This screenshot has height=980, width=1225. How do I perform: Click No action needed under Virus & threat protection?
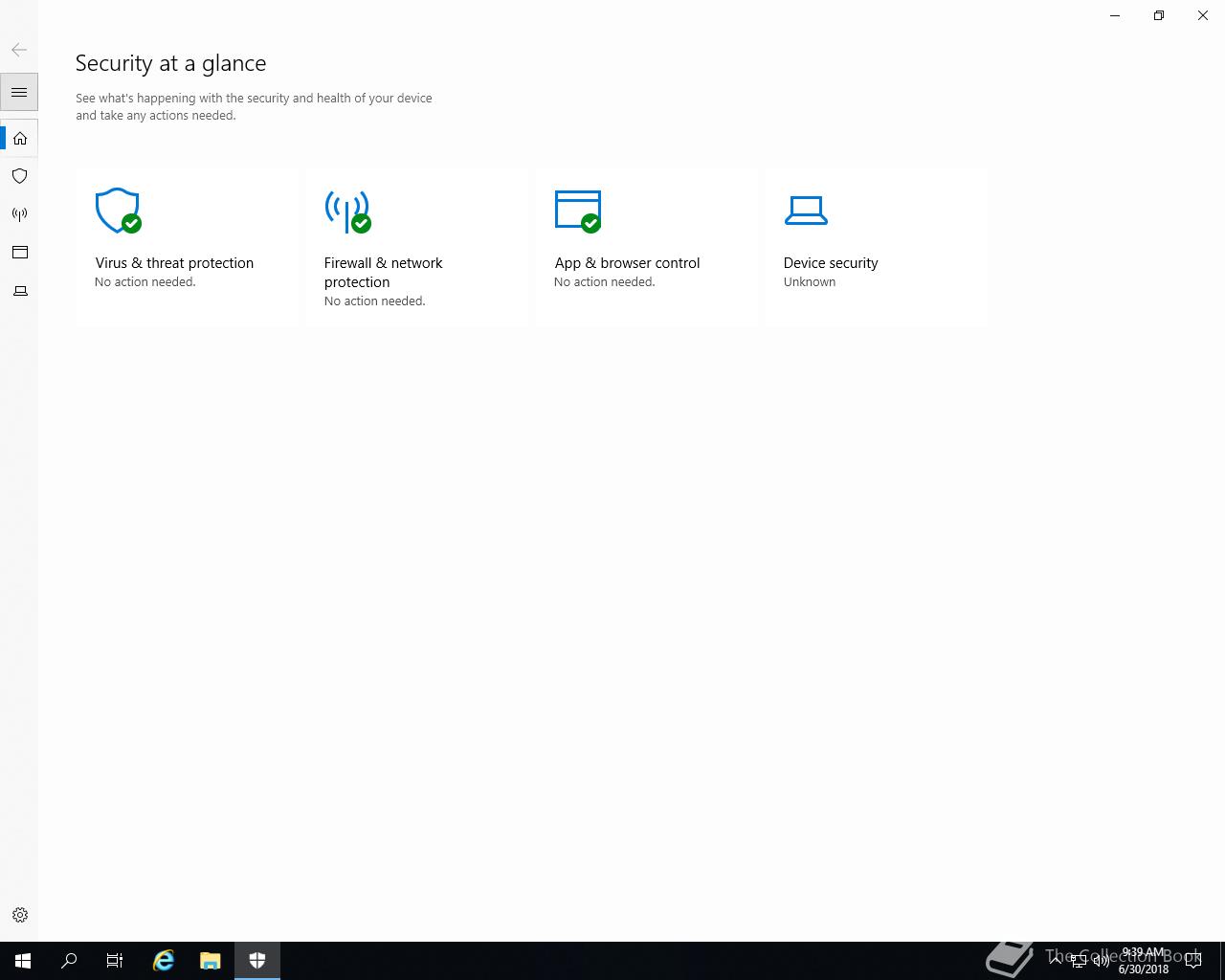click(x=145, y=282)
